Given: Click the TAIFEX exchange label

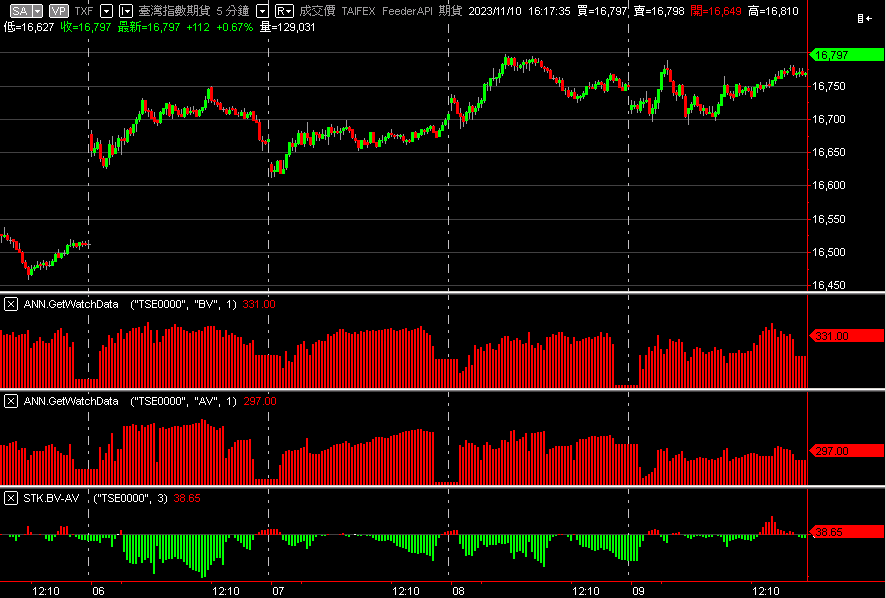Looking at the screenshot, I should [x=358, y=11].
